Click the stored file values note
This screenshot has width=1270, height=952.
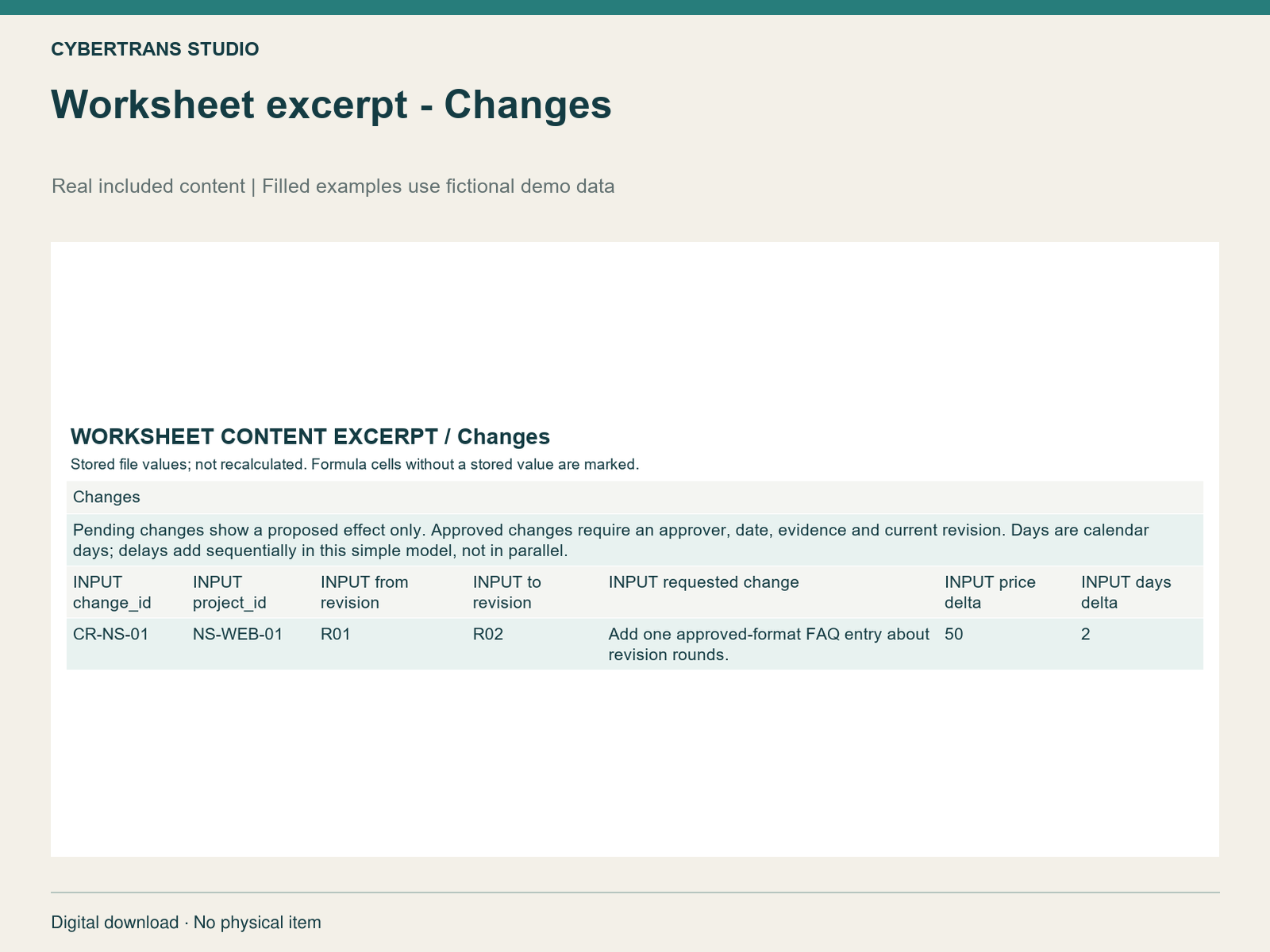click(355, 465)
